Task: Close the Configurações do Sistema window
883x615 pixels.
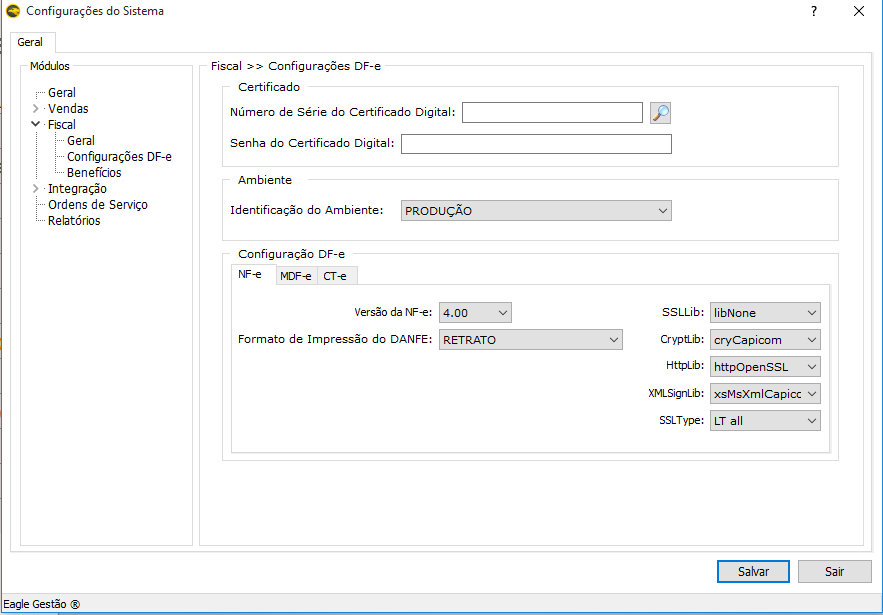Action: 859,11
